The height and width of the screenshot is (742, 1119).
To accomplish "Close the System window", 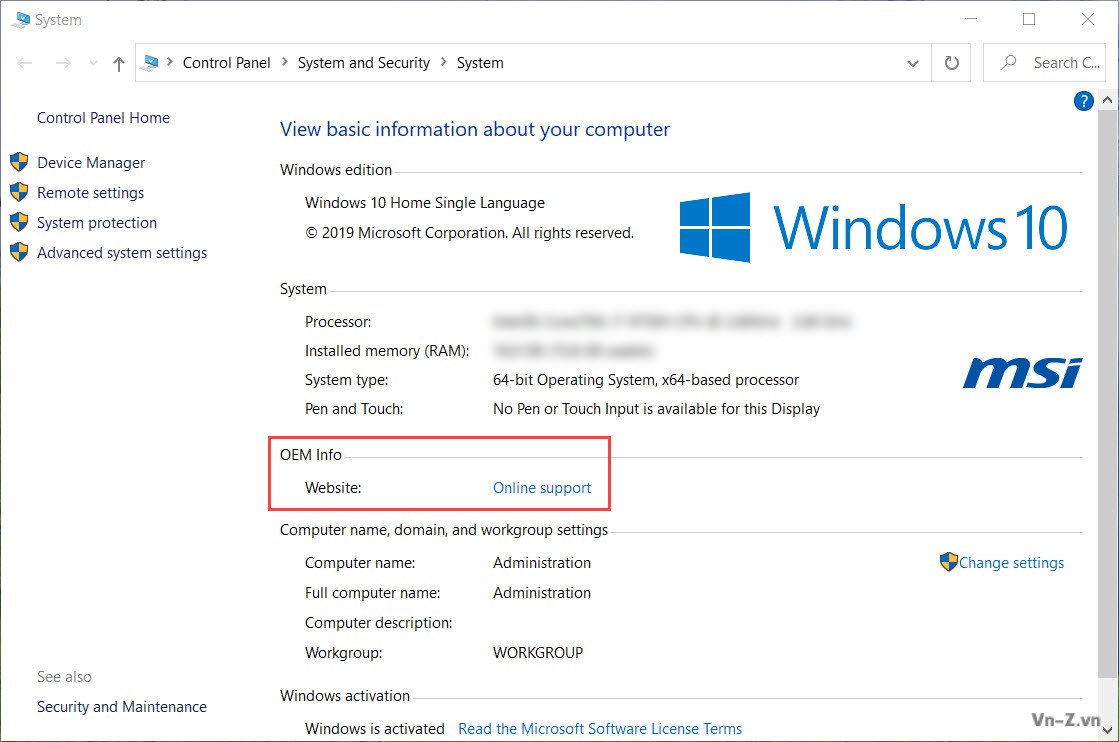I will (1088, 19).
